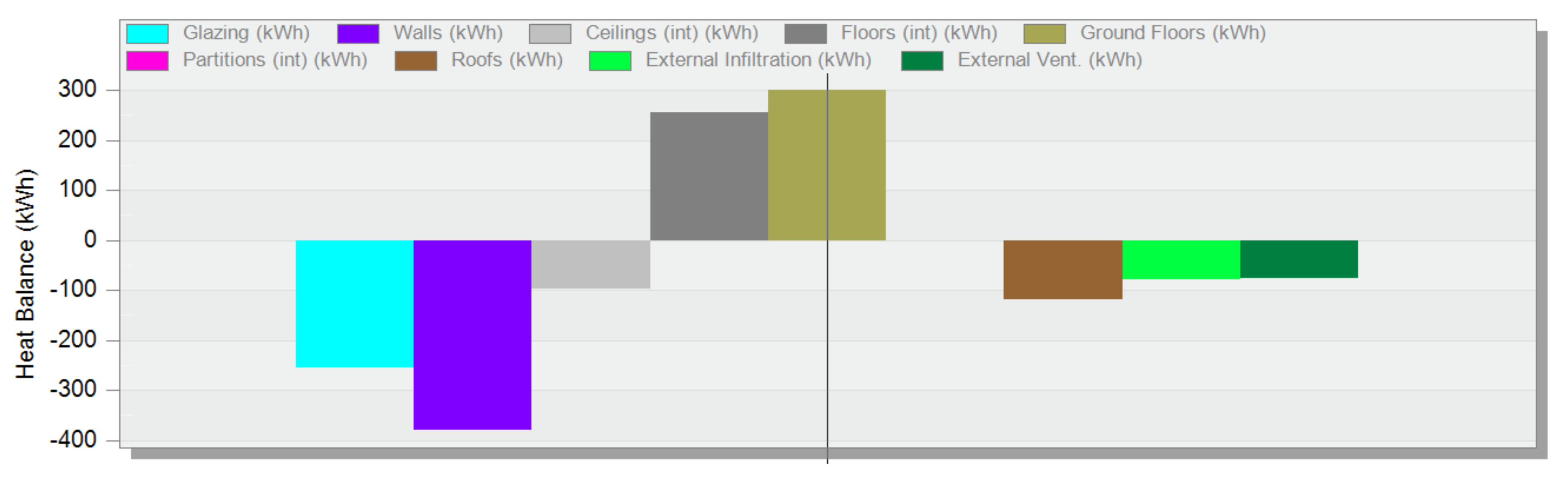Select the bright green External Infiltration bar
This screenshot has width=1568, height=482.
[x=1181, y=259]
